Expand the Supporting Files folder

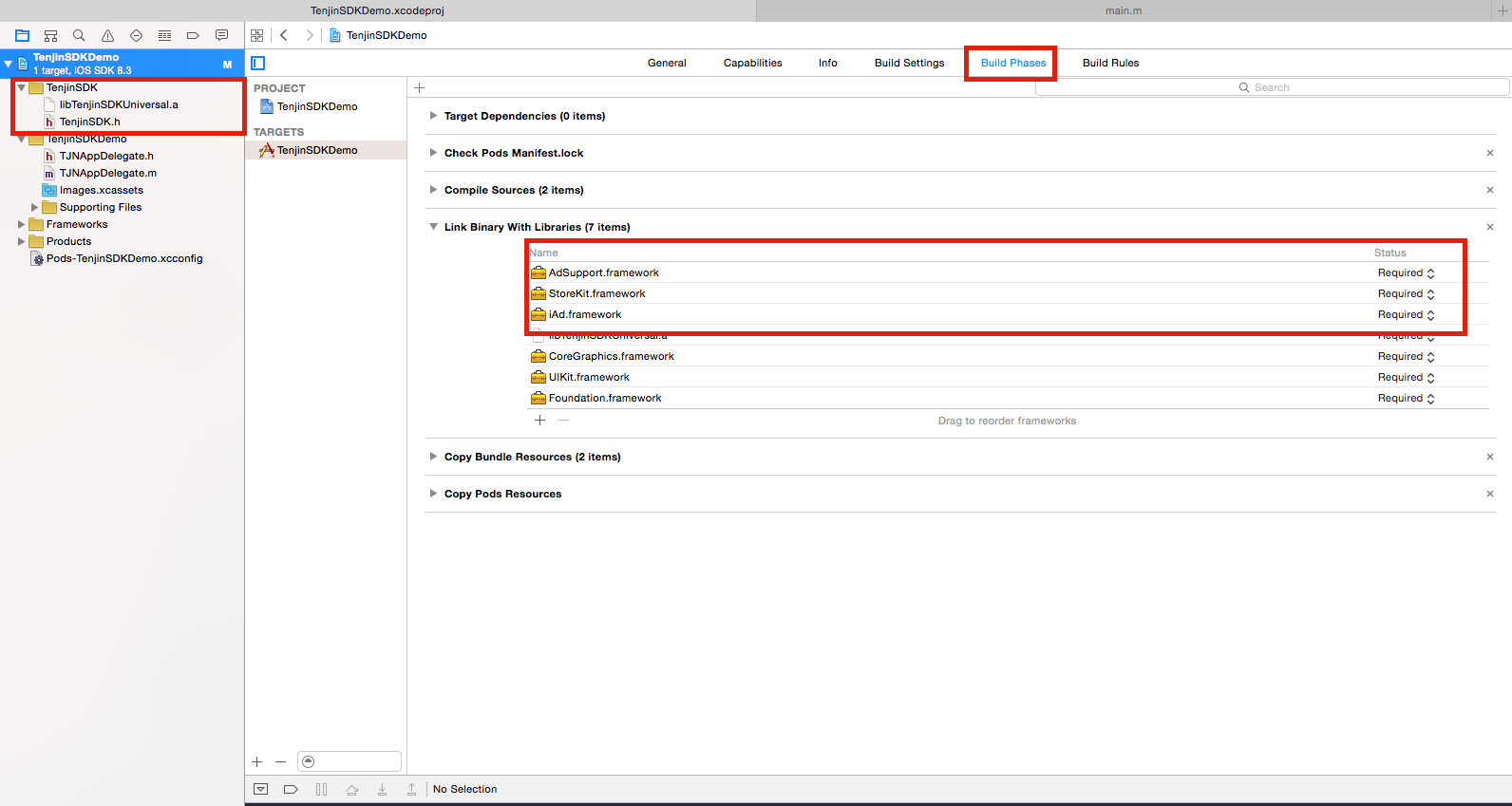point(35,207)
